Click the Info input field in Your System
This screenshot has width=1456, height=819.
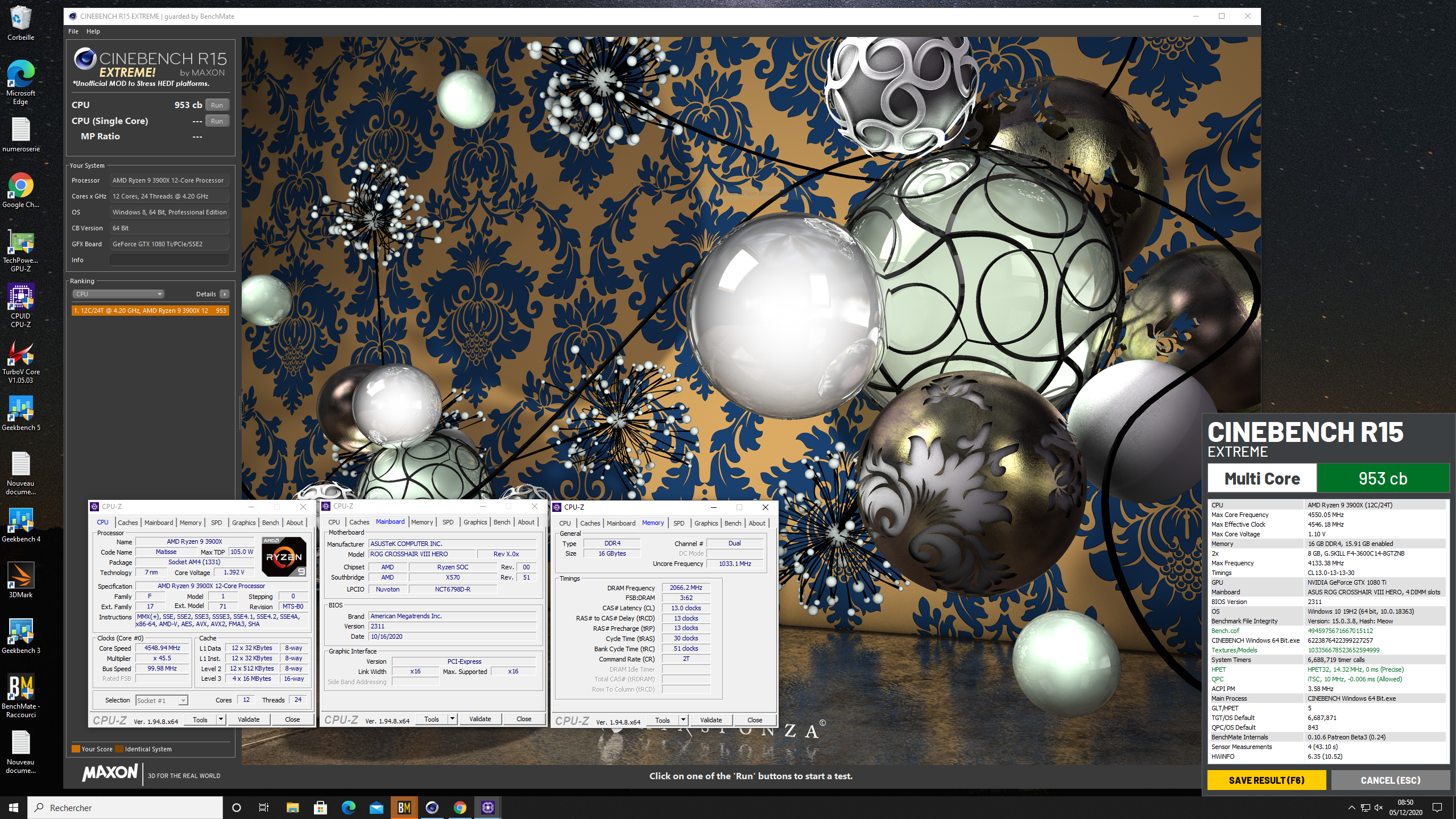(x=169, y=260)
